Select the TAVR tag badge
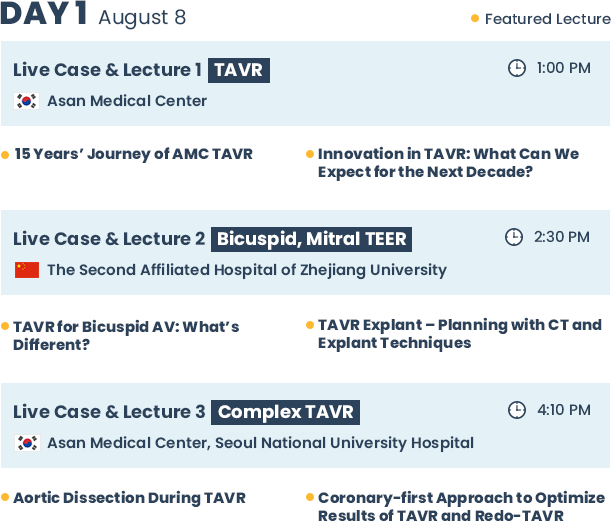 pos(239,70)
